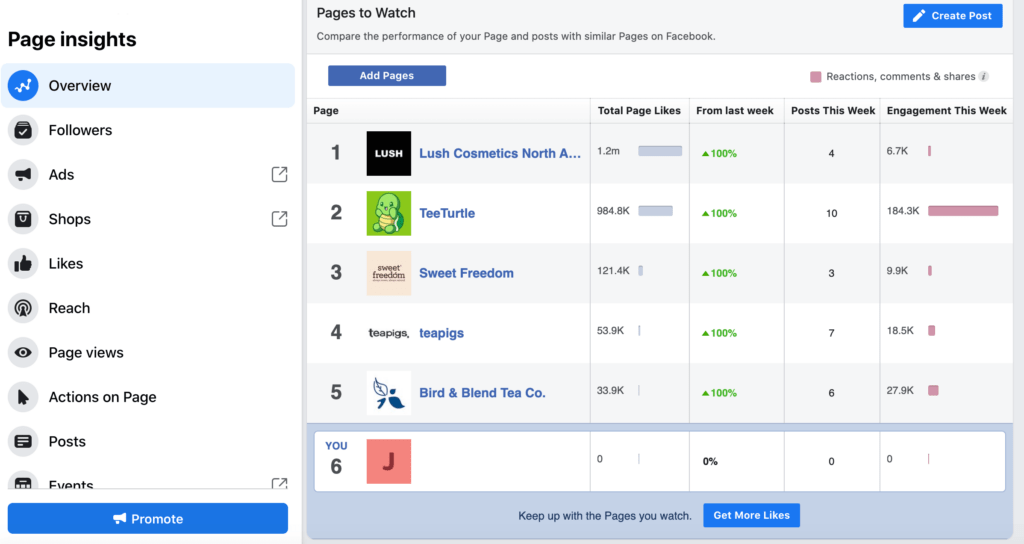Click the pencil icon in Create Post
This screenshot has width=1024, height=544.
point(919,16)
